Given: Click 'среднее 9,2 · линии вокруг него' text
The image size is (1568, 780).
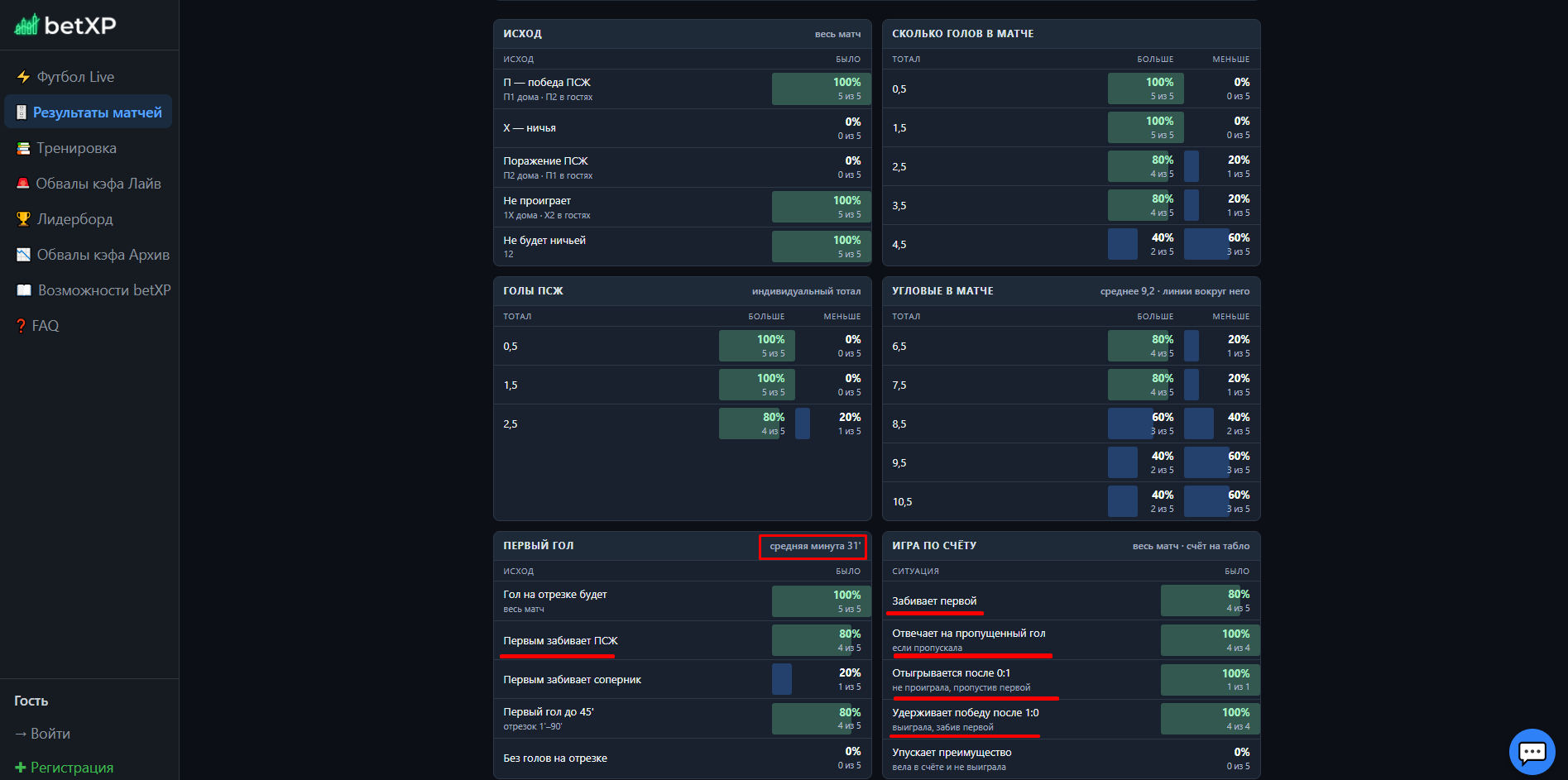Looking at the screenshot, I should [1175, 291].
